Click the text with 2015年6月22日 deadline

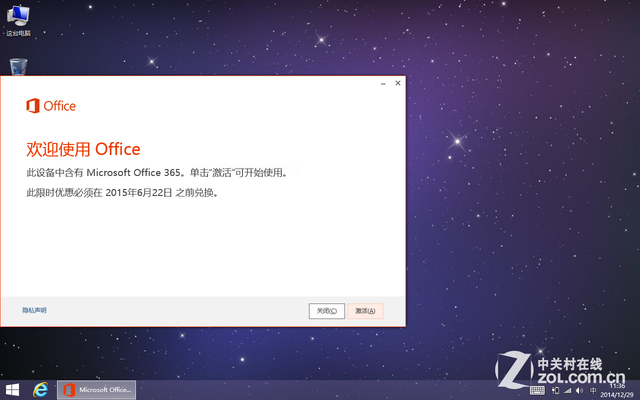(122, 193)
